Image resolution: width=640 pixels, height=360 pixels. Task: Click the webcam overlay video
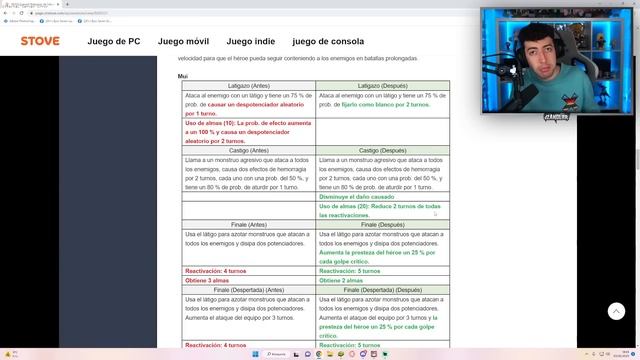(556, 61)
